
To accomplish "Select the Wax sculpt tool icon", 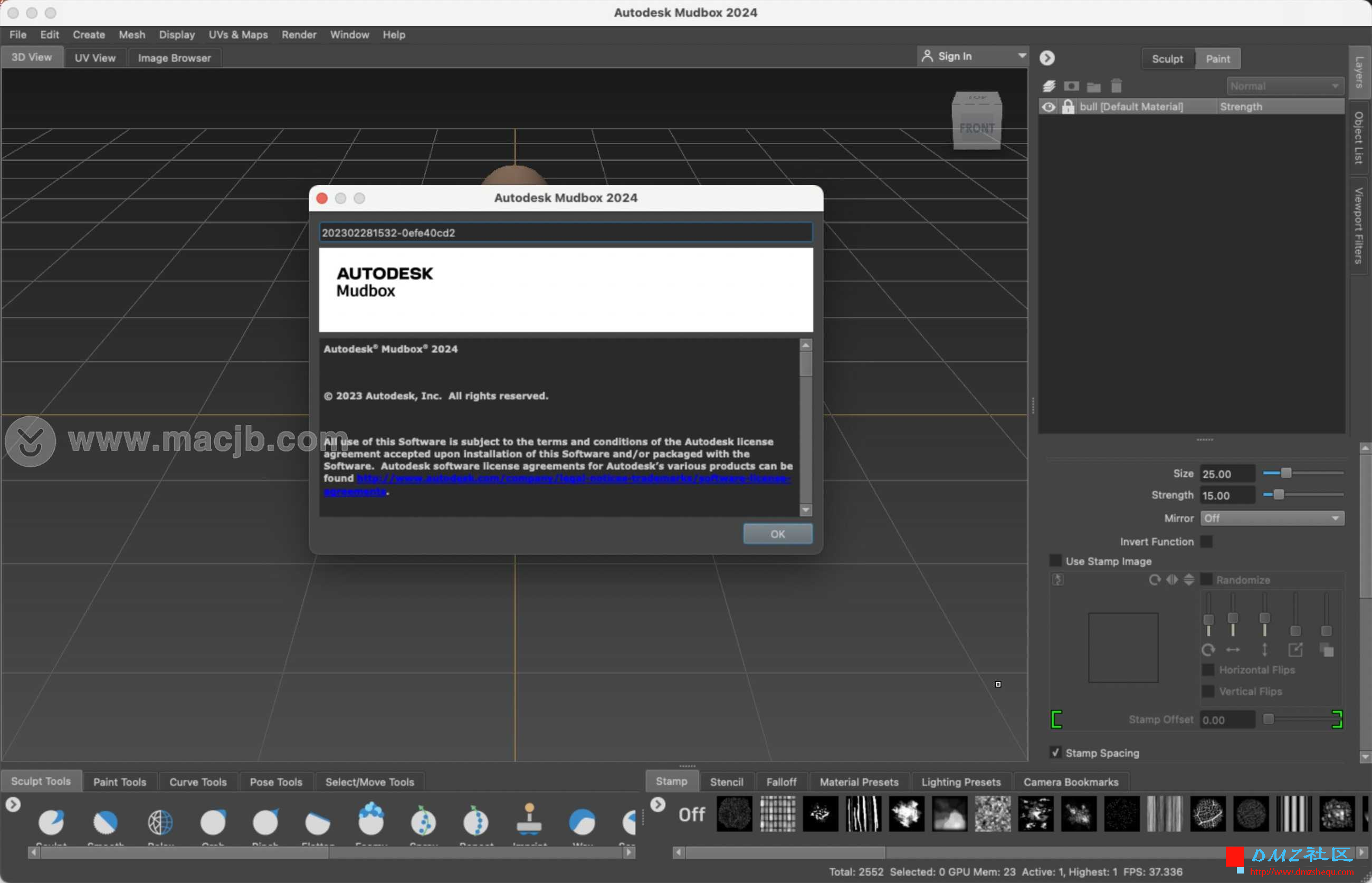I will [582, 822].
